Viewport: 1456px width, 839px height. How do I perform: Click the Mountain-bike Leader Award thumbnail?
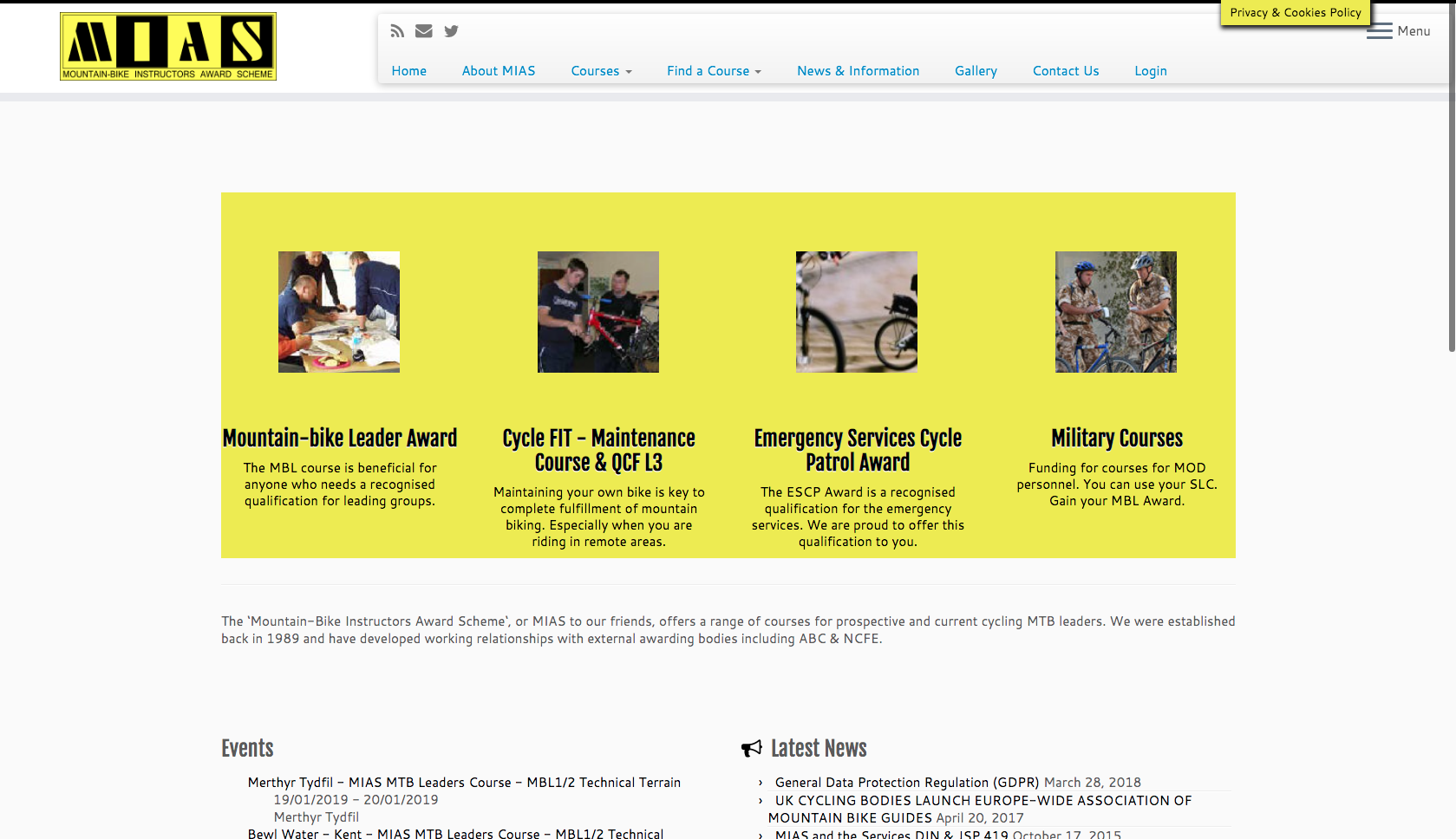tap(339, 312)
